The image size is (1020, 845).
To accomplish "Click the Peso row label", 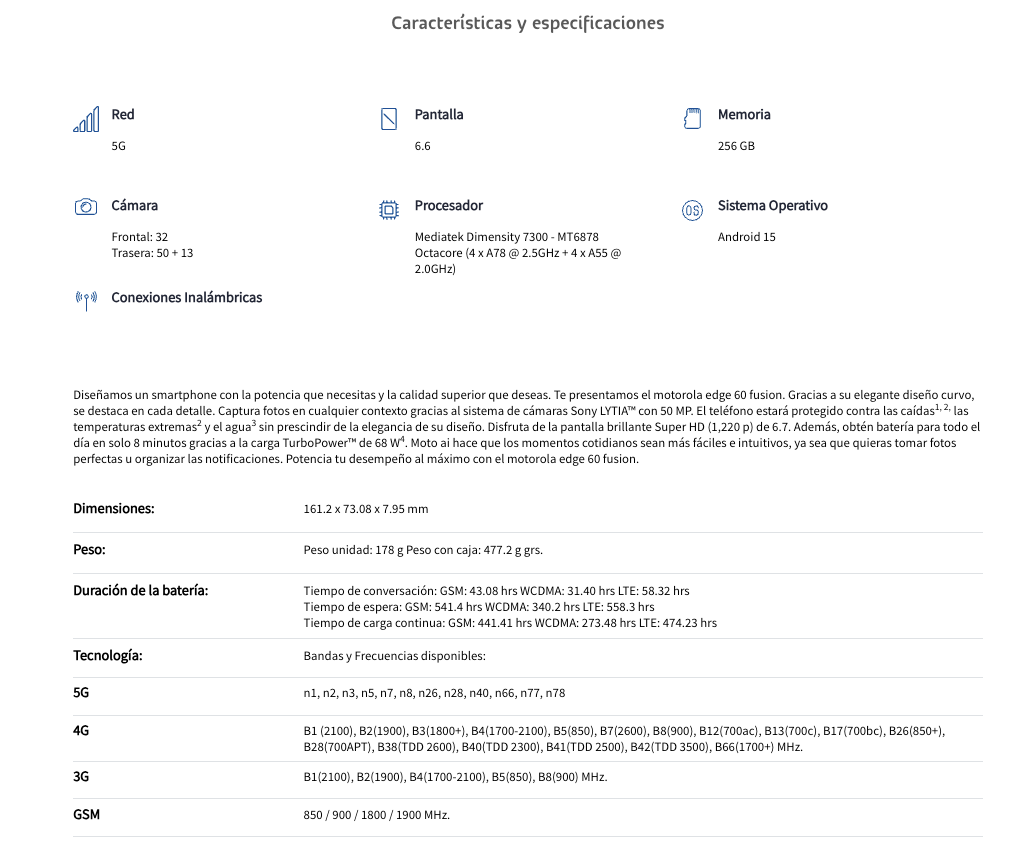I will [x=89, y=549].
